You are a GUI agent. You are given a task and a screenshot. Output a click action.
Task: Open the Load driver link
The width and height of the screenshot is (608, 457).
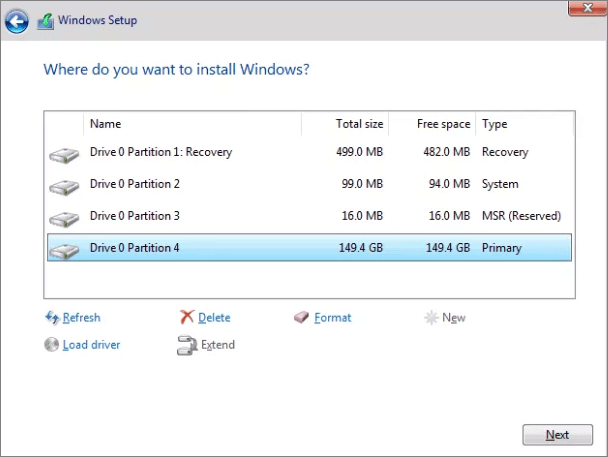tap(91, 345)
